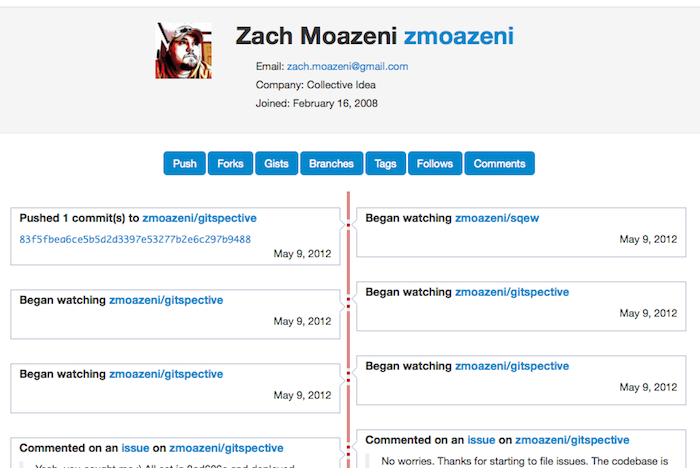Click Zach Moazeni's profile avatar photo
Viewport: 700px width, 468px height.
click(183, 51)
